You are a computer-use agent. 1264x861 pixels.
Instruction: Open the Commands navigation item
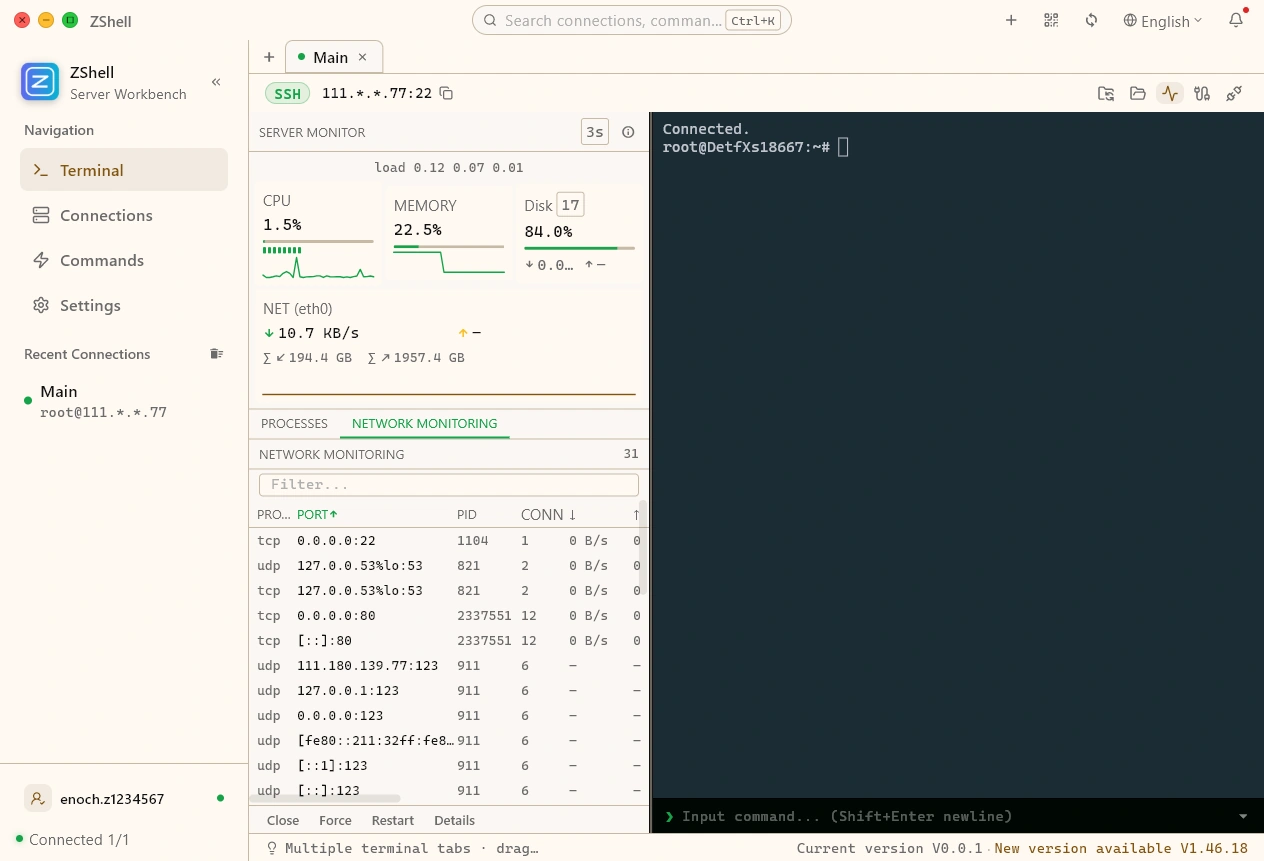(124, 260)
